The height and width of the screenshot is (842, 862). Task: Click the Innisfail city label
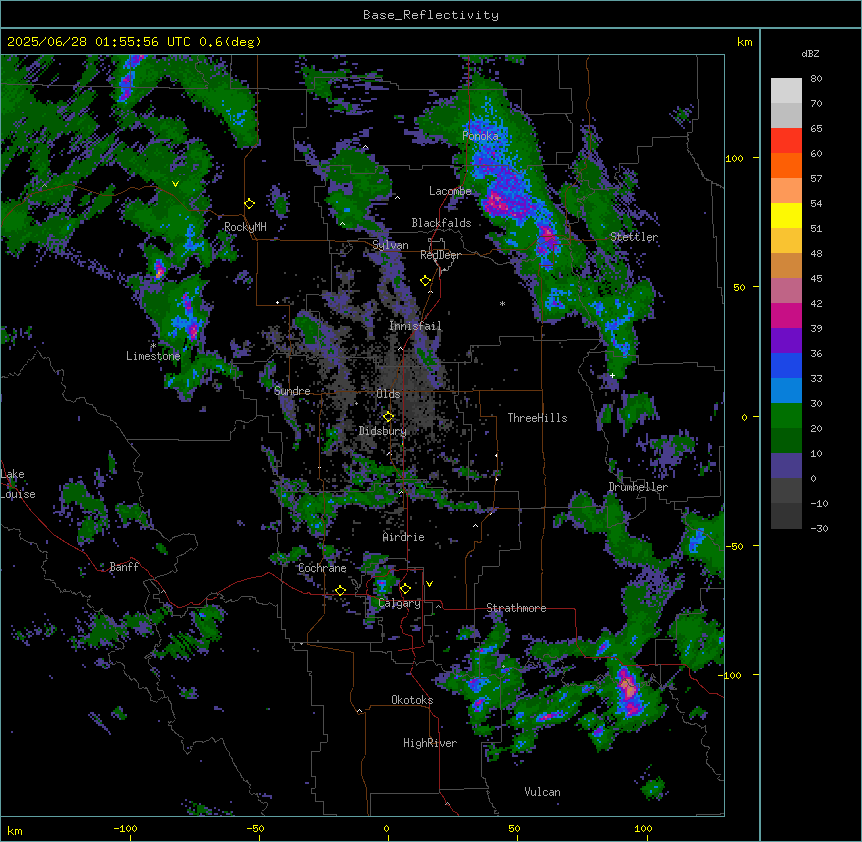415,326
